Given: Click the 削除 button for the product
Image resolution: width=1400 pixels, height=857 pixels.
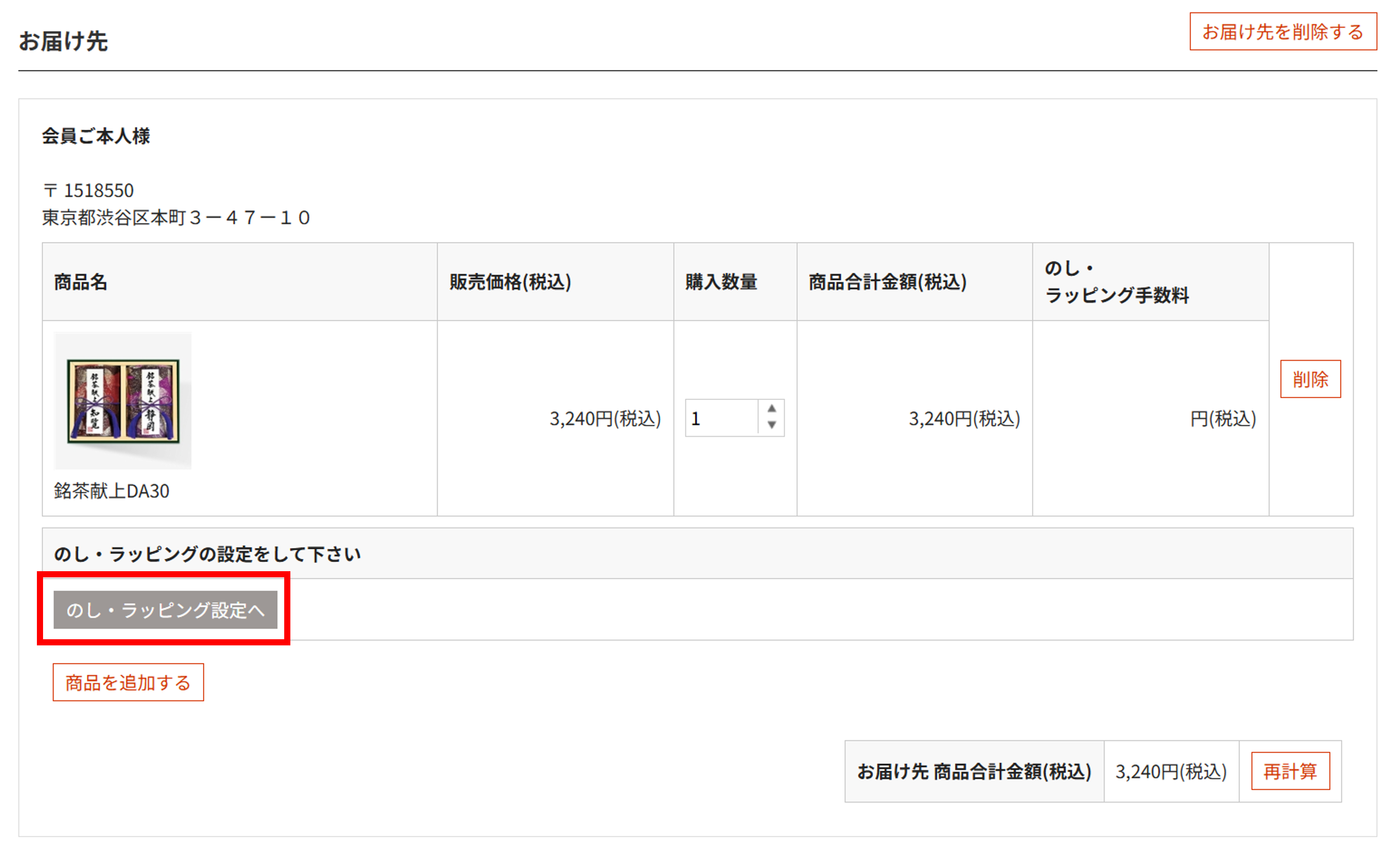Looking at the screenshot, I should (1310, 379).
